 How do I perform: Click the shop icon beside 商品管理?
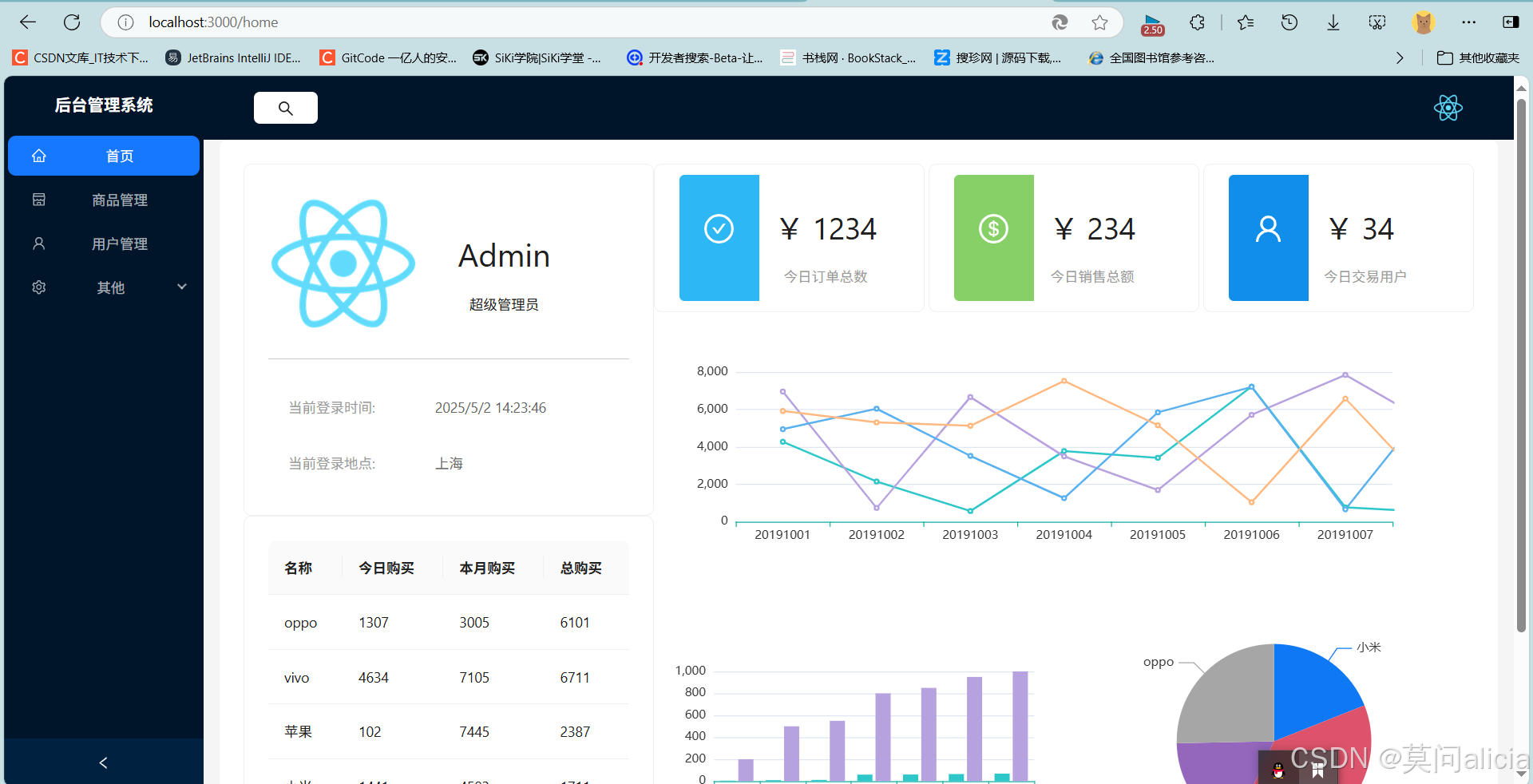coord(39,200)
